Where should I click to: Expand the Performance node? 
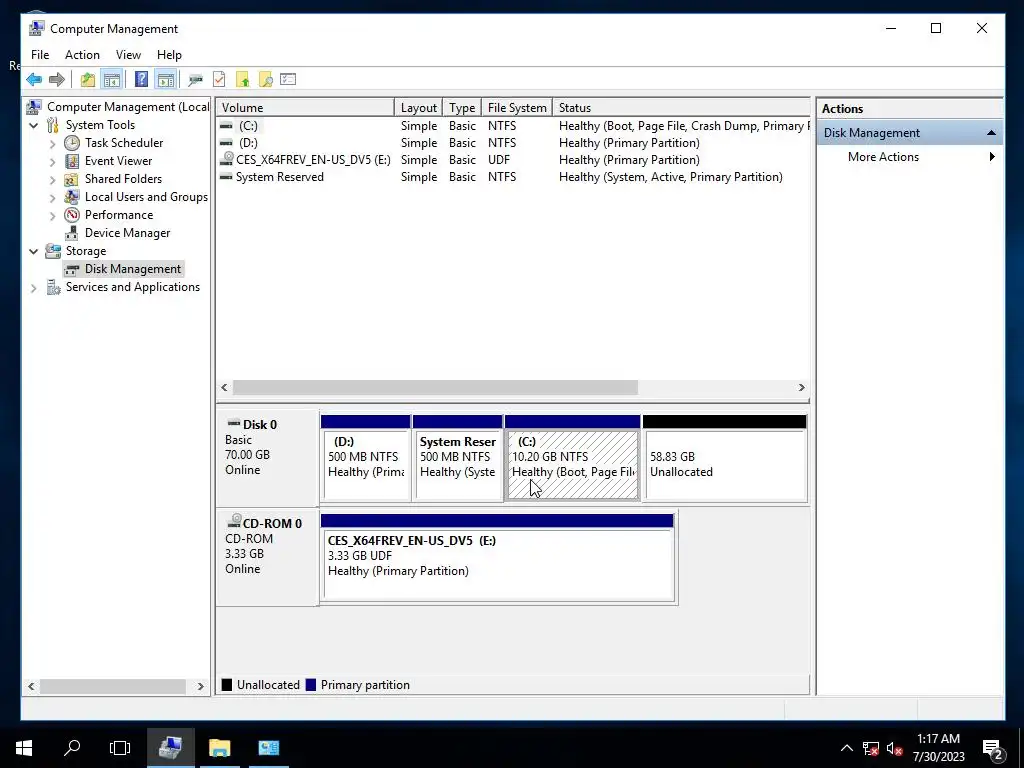(x=52, y=215)
